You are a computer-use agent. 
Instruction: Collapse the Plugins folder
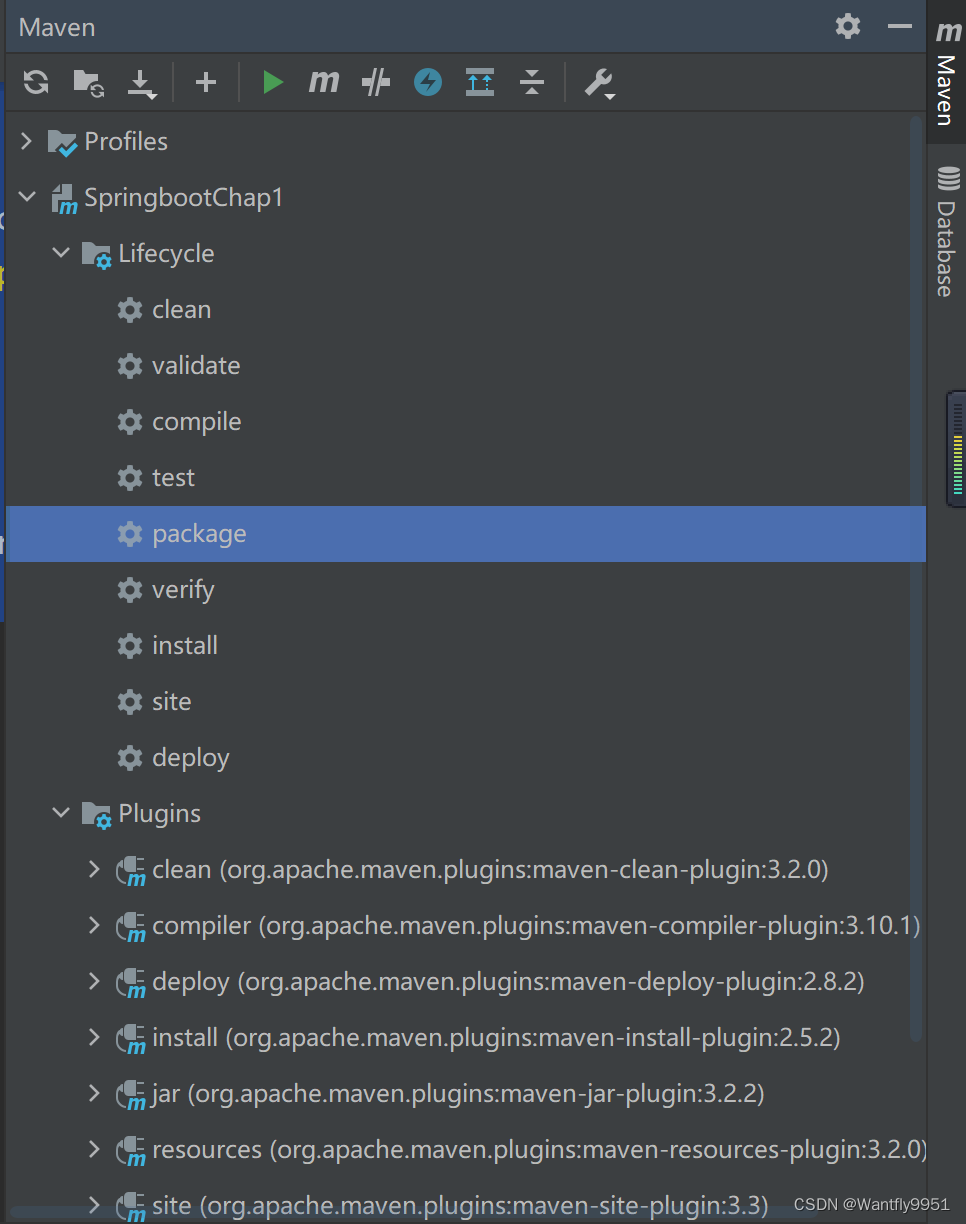[x=61, y=813]
